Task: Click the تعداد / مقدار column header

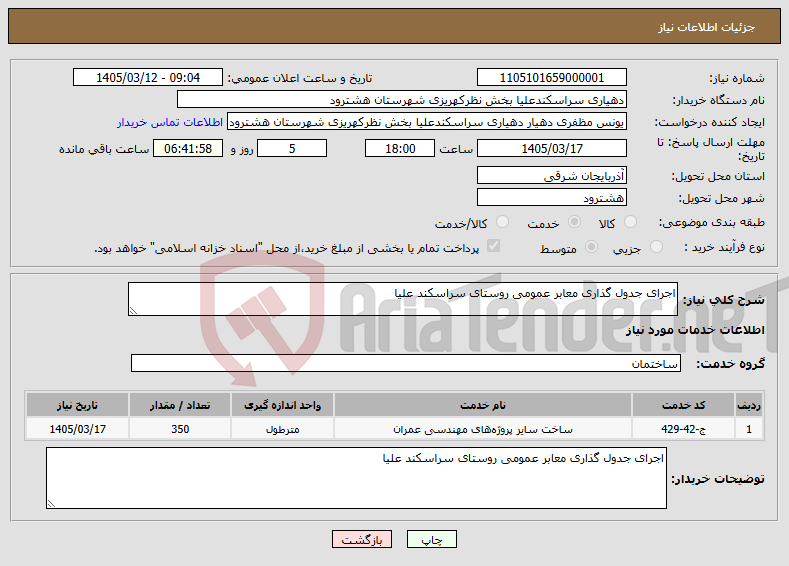Action: 180,405
